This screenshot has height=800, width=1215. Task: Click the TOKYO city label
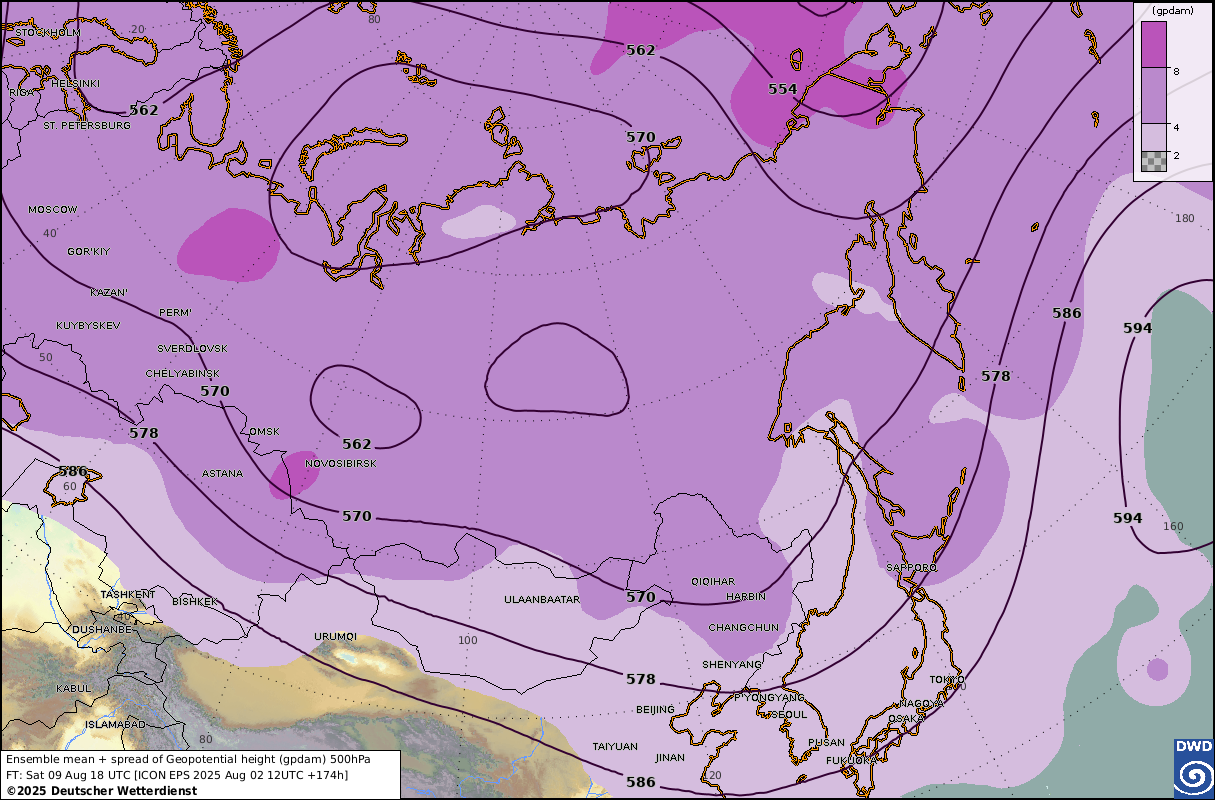(x=947, y=681)
